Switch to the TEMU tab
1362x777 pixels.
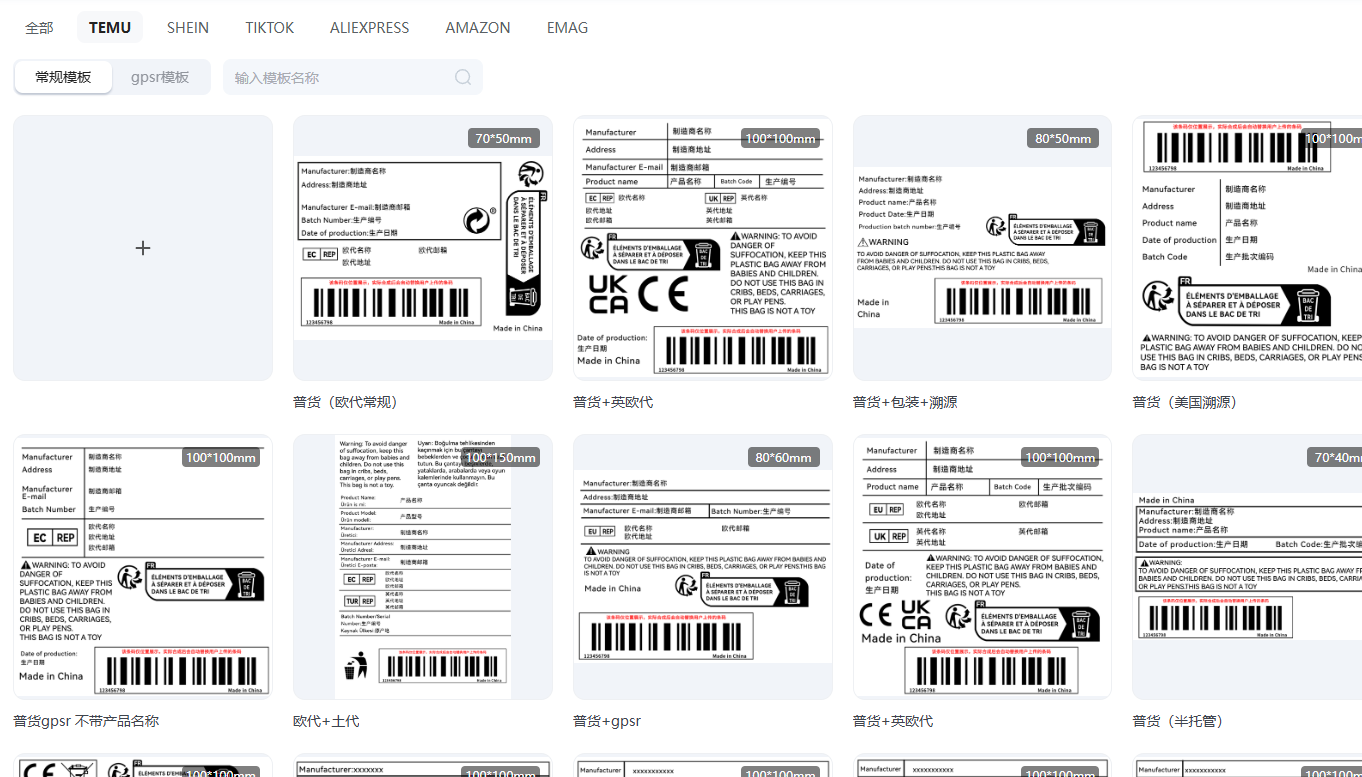[110, 28]
